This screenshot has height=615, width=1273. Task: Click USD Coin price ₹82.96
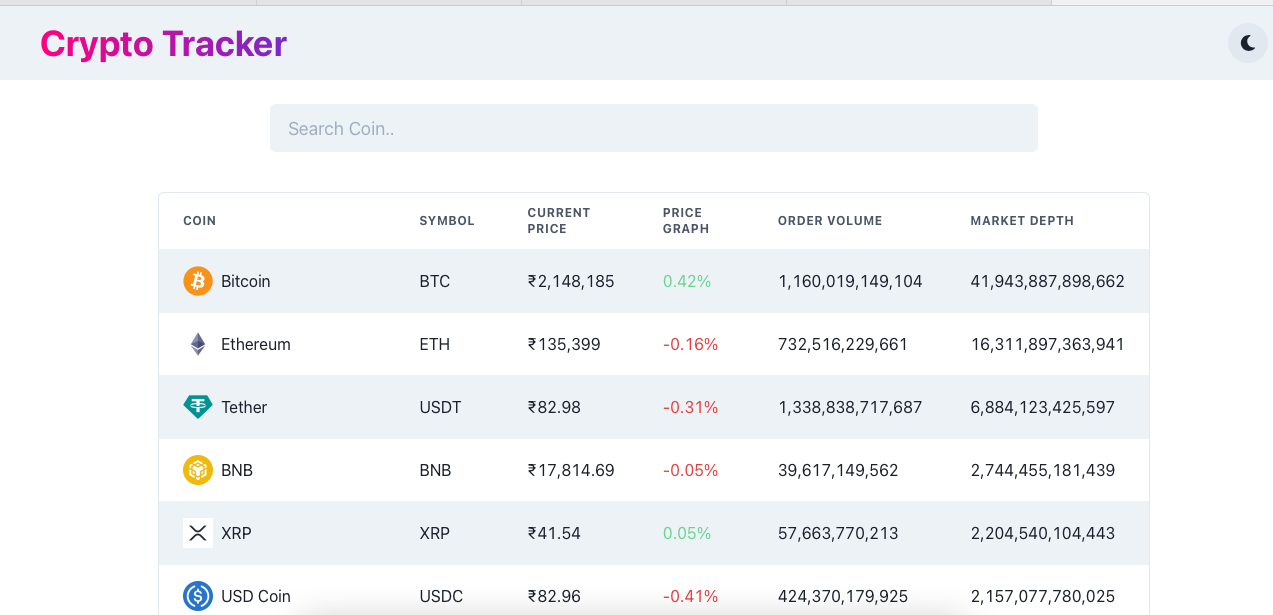pos(554,596)
